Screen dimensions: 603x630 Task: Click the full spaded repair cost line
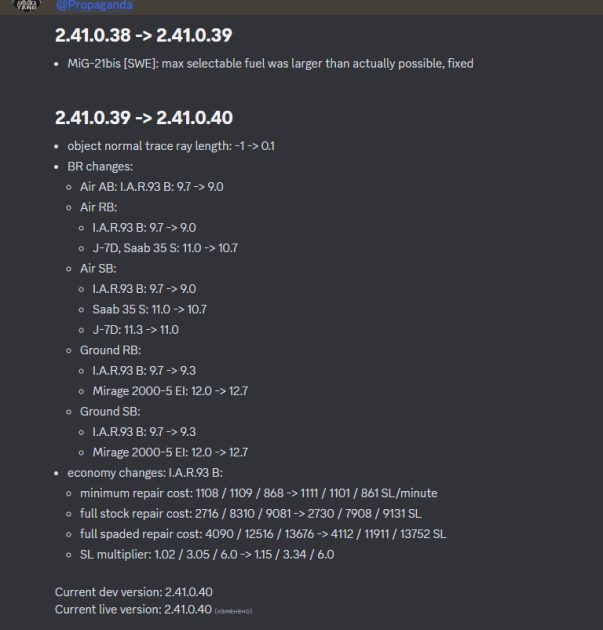tap(263, 534)
